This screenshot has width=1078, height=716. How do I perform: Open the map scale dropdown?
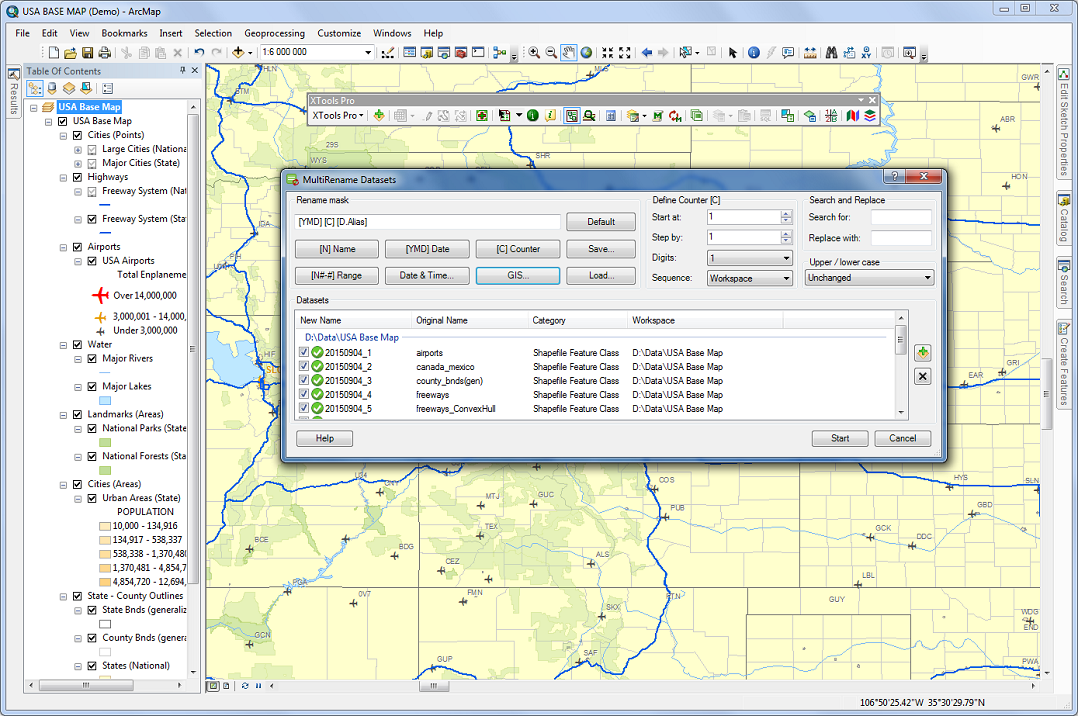[368, 52]
